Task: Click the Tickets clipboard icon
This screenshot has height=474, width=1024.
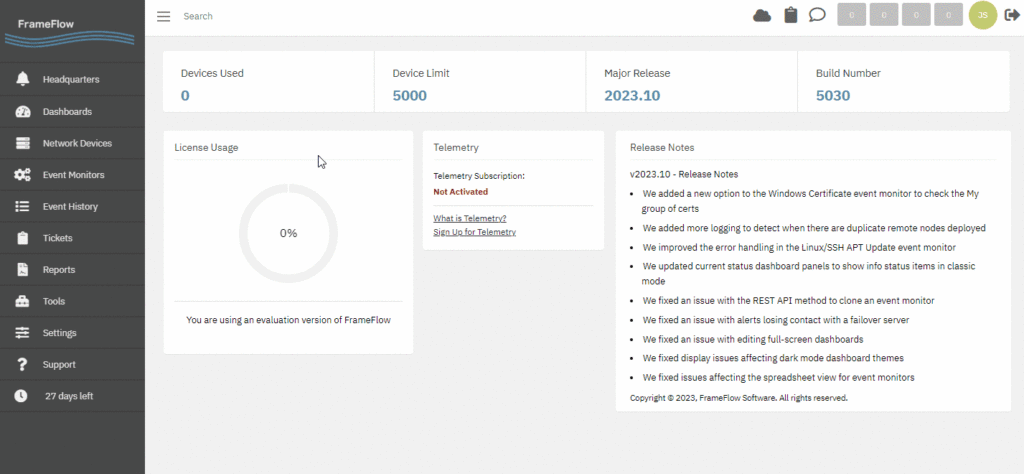Action: [x=23, y=238]
